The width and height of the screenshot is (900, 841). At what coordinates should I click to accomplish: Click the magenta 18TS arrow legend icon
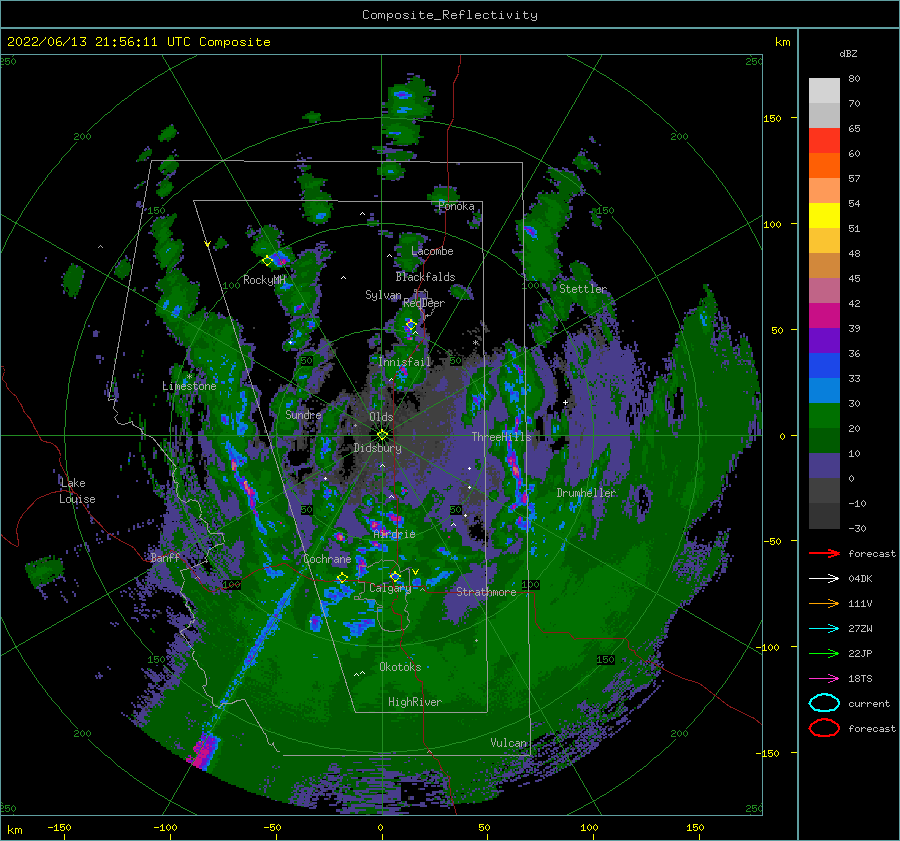(x=824, y=679)
